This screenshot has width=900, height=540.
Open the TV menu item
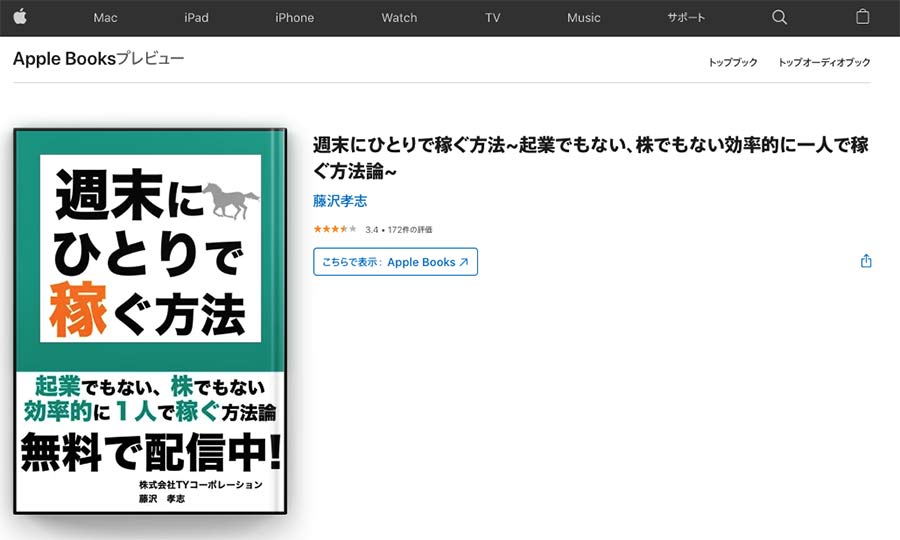492,18
